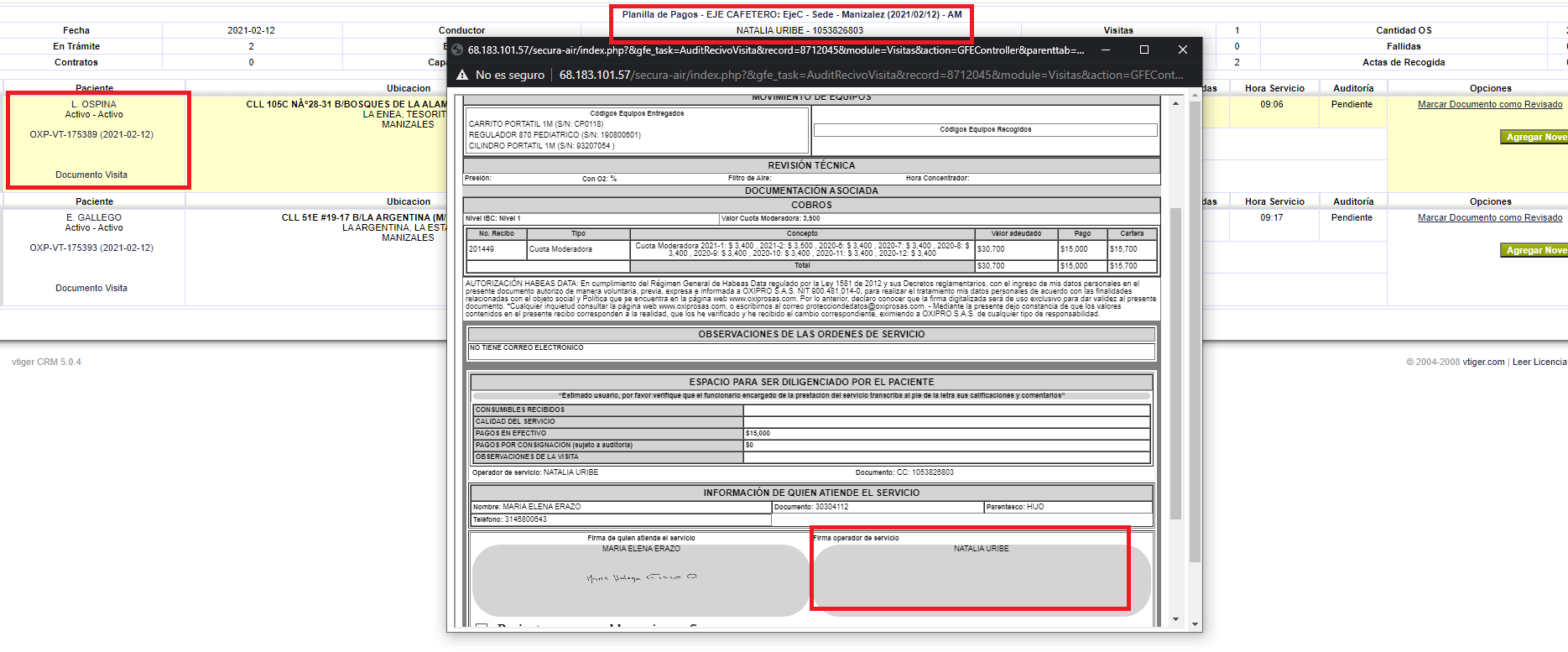Click 'REGULADOR 870 PEDIATRICO' equipment line
1568x652 pixels.
tap(555, 134)
